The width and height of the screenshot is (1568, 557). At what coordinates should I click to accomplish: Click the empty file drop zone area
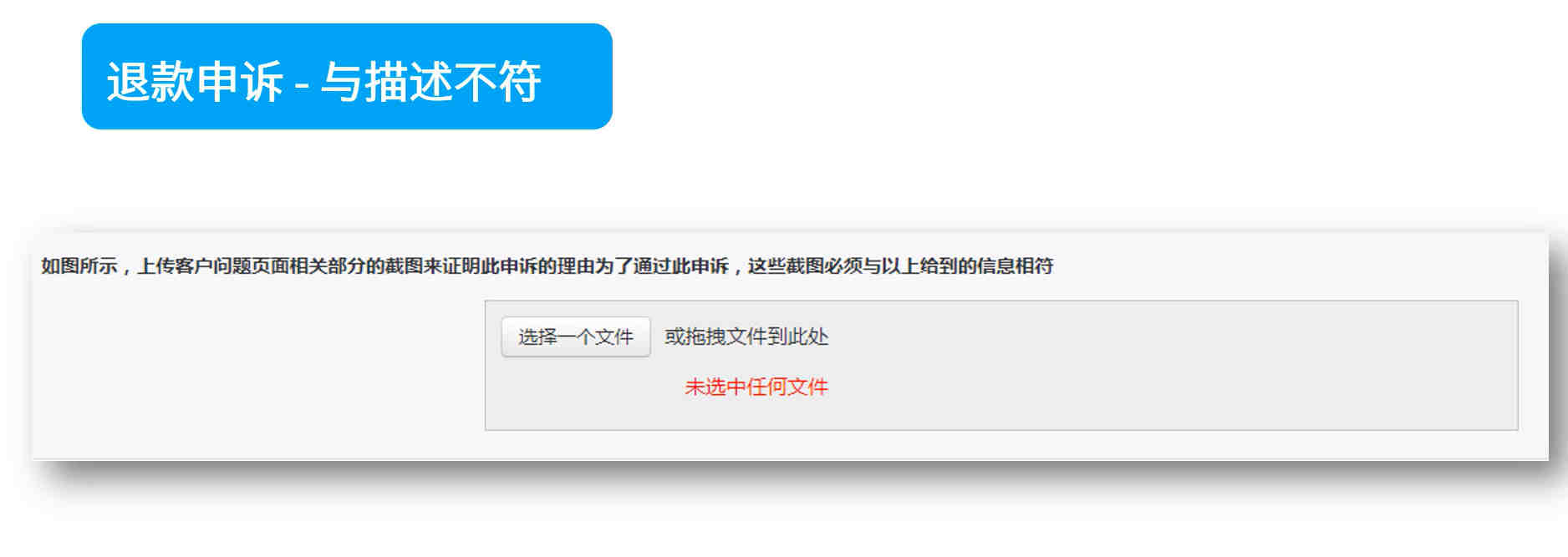coord(1001,365)
